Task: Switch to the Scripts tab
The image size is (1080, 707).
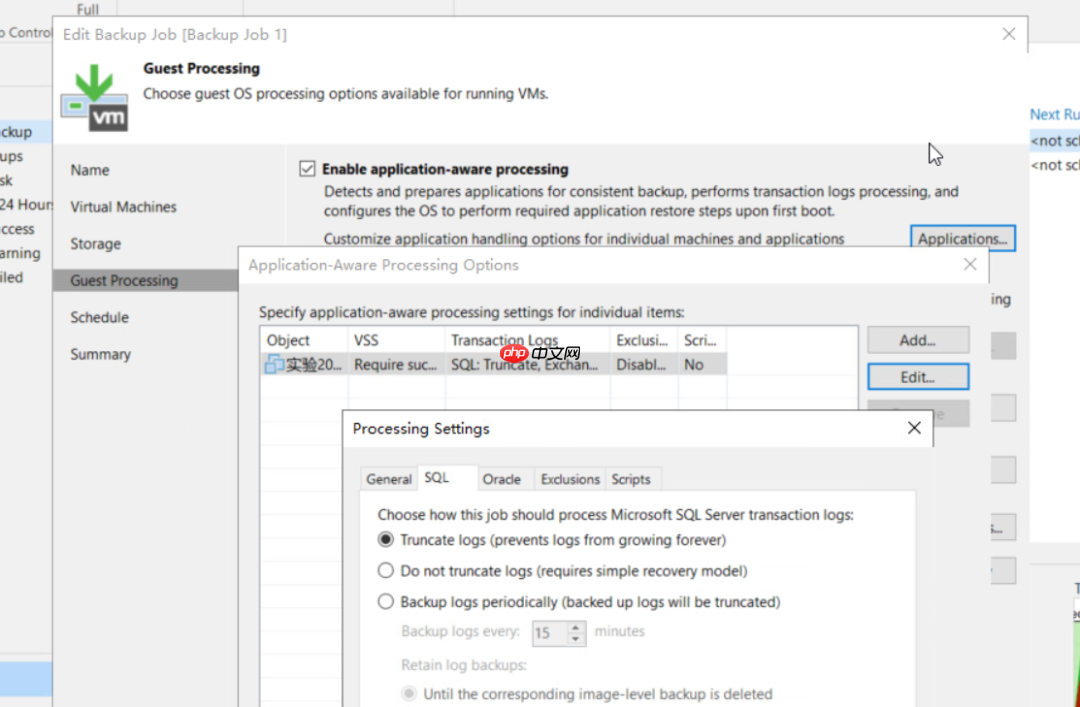Action: tap(632, 479)
